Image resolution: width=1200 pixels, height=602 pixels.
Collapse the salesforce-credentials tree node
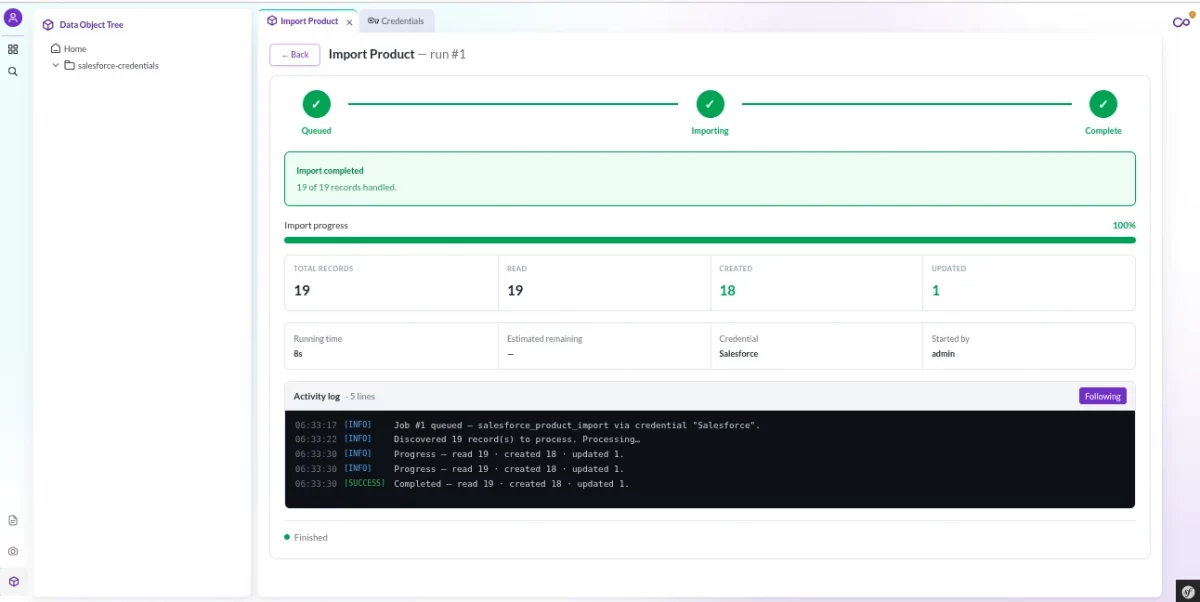tap(56, 65)
